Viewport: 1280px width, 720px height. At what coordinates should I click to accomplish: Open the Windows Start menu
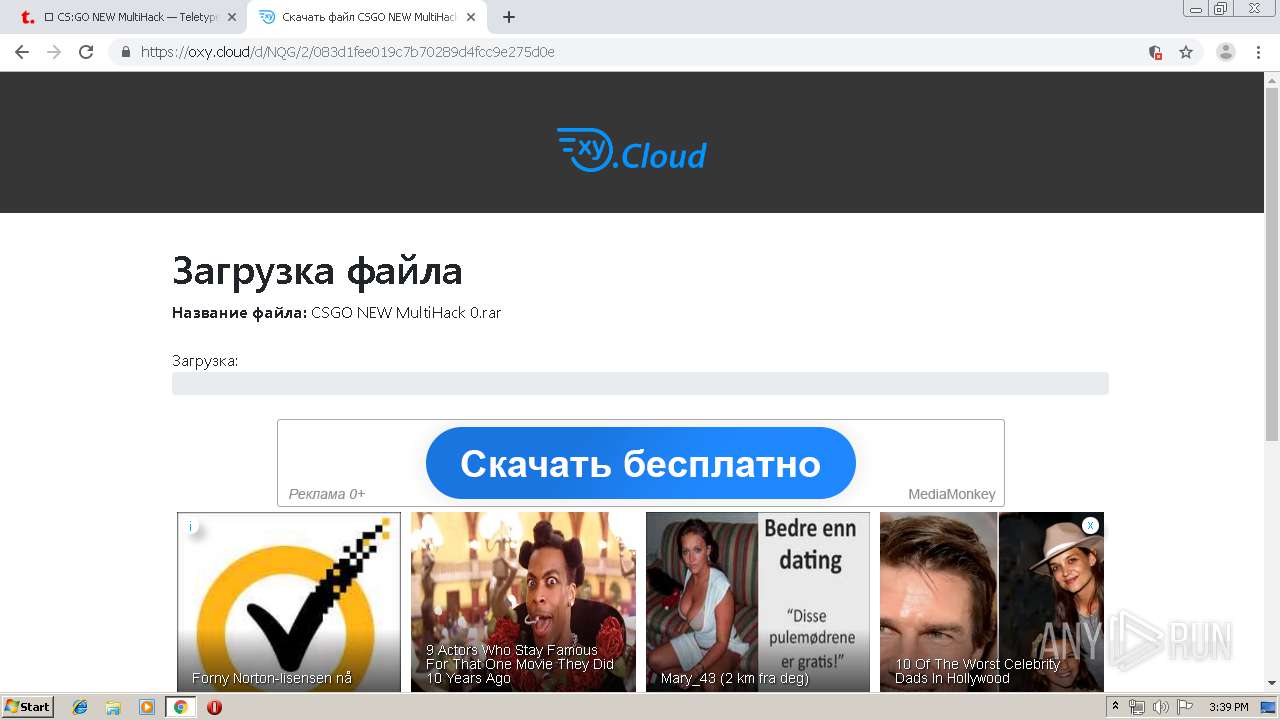28,707
